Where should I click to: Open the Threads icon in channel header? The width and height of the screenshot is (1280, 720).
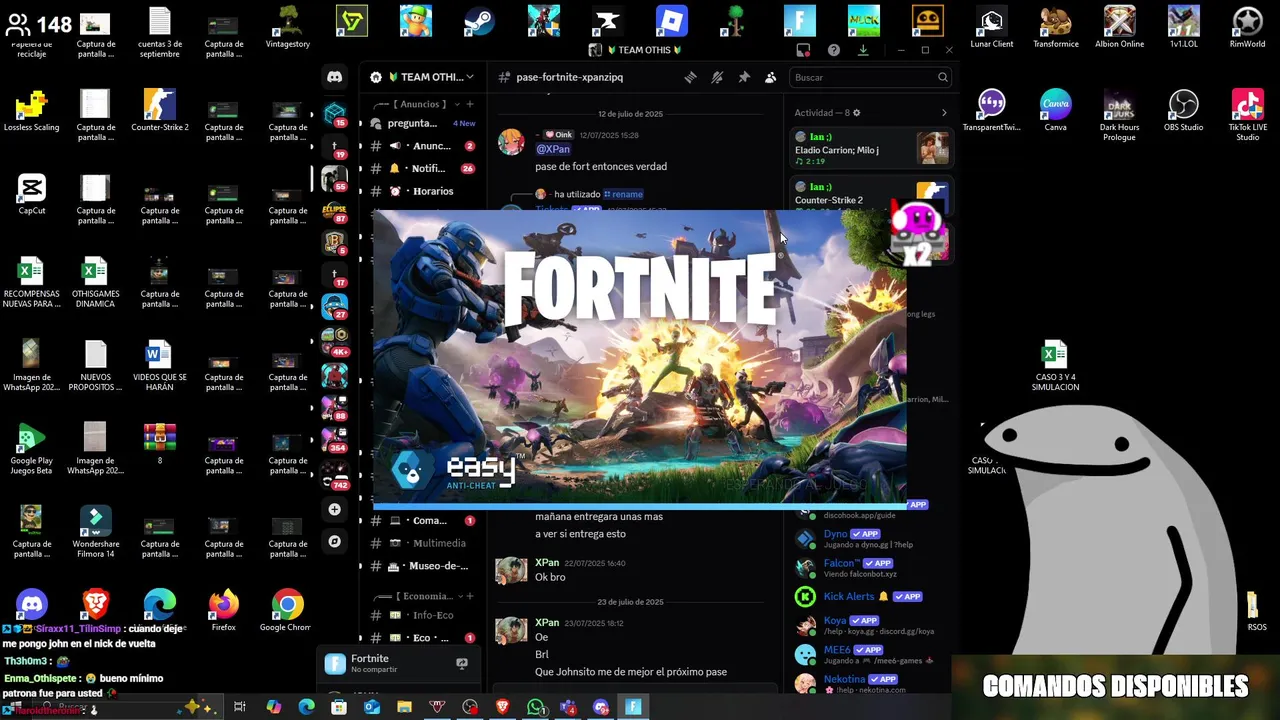[690, 77]
